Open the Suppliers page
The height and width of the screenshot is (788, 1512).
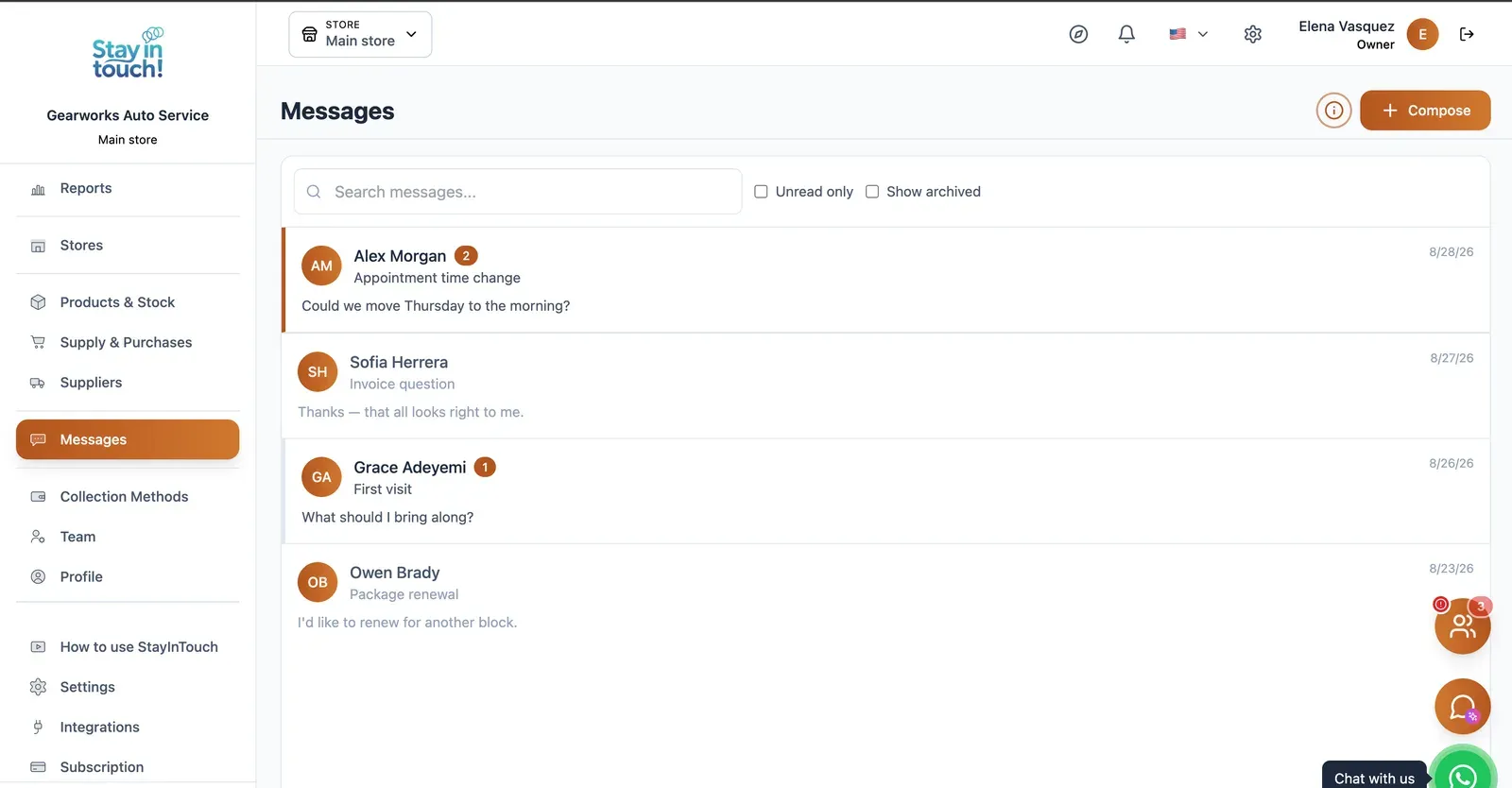[x=128, y=383]
